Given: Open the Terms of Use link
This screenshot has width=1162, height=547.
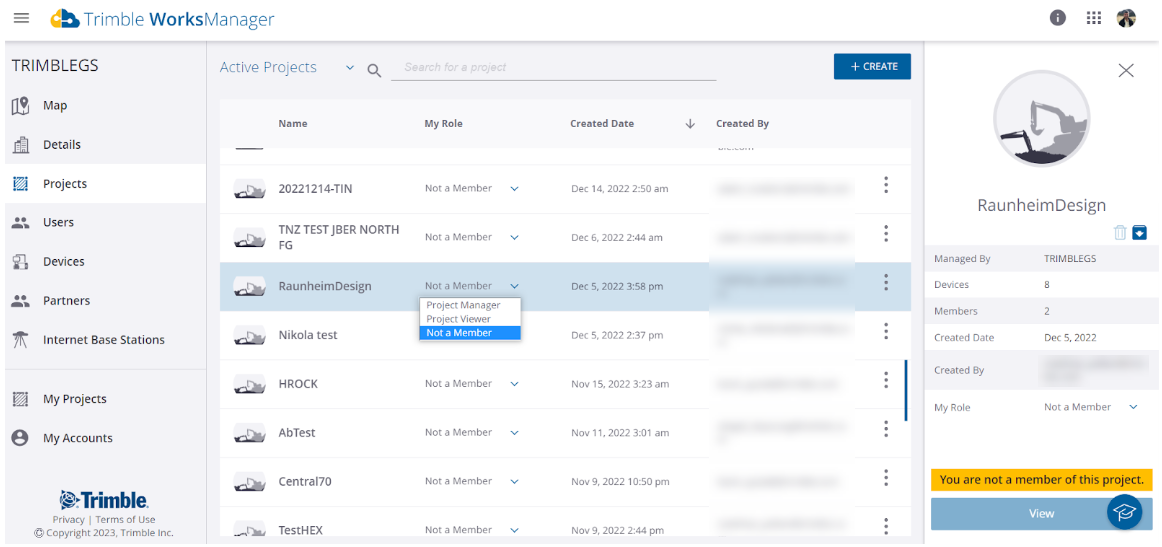Looking at the screenshot, I should tap(125, 519).
